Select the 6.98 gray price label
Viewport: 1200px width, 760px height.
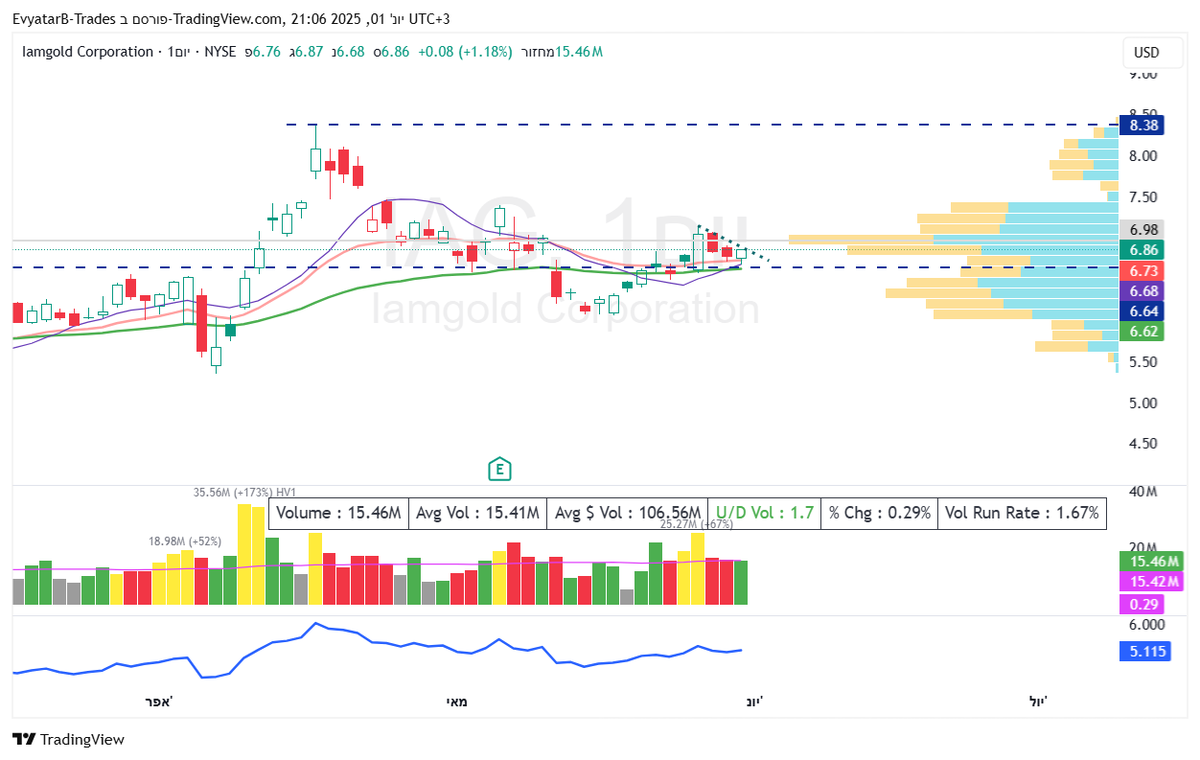coord(1143,230)
